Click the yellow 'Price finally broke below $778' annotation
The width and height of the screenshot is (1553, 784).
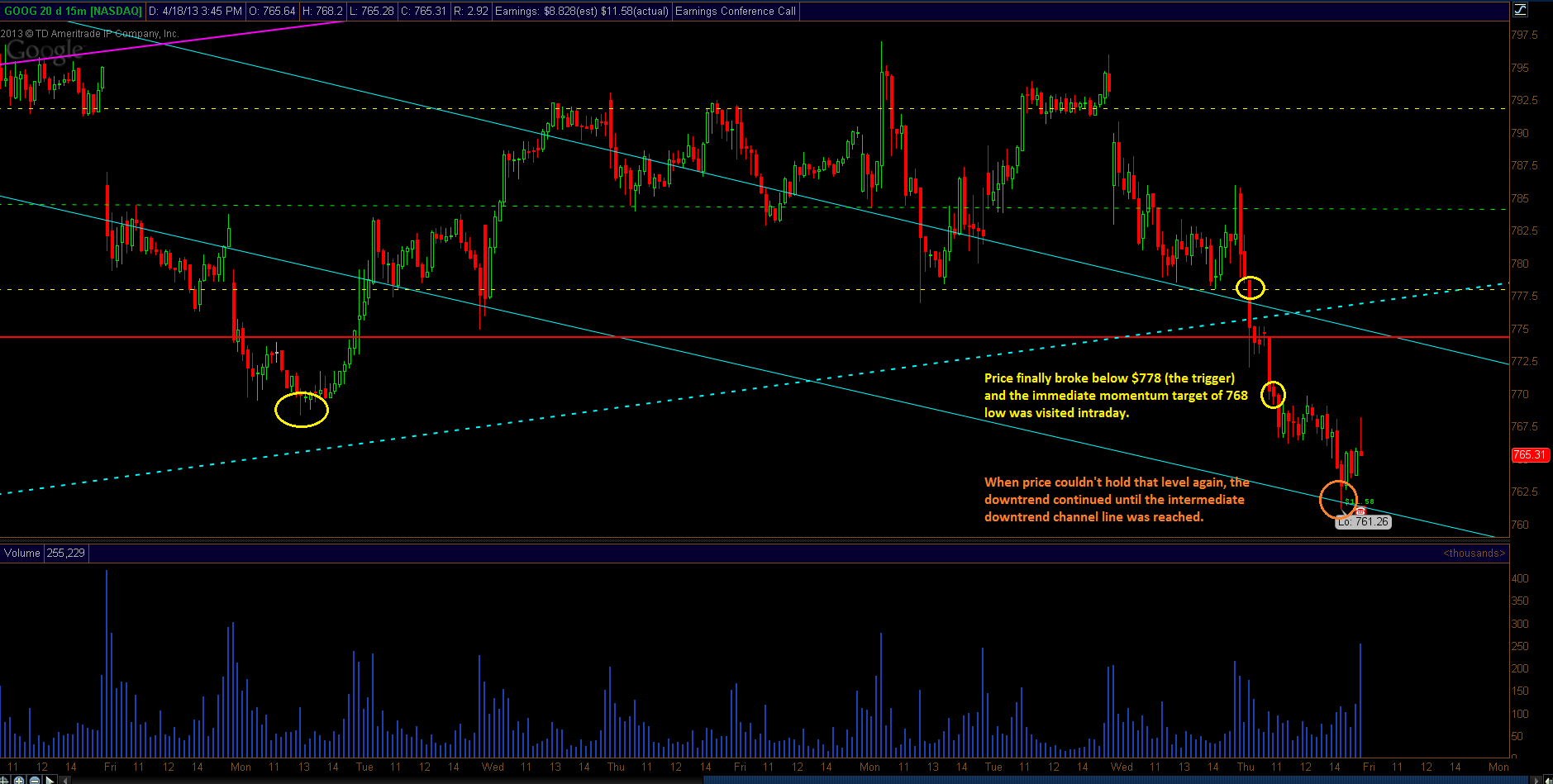click(x=1116, y=395)
